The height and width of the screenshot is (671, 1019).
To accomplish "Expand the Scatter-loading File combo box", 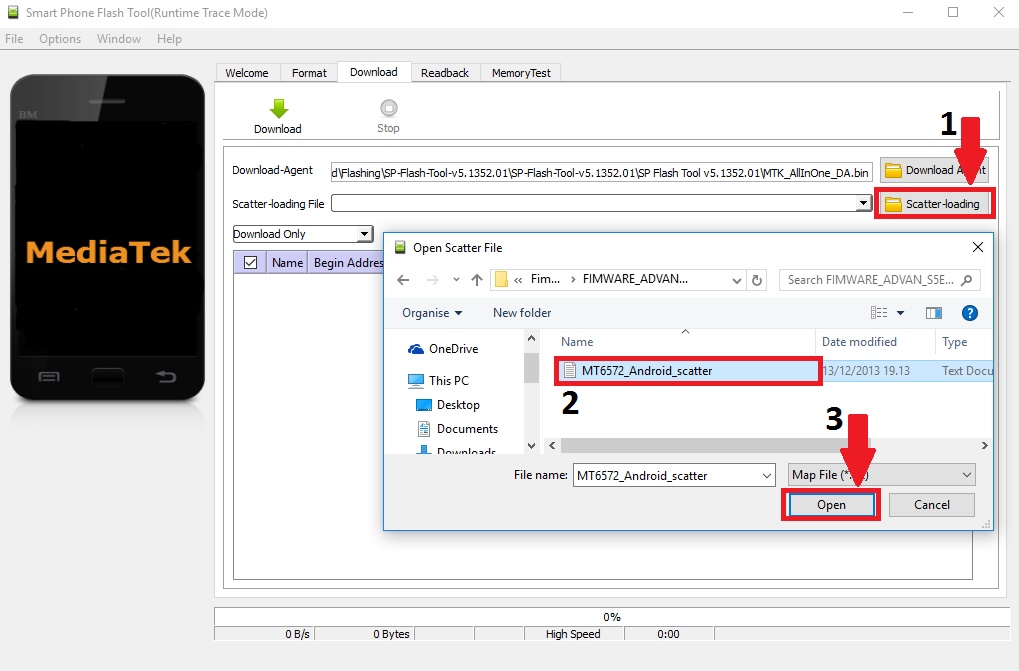I will click(x=863, y=203).
